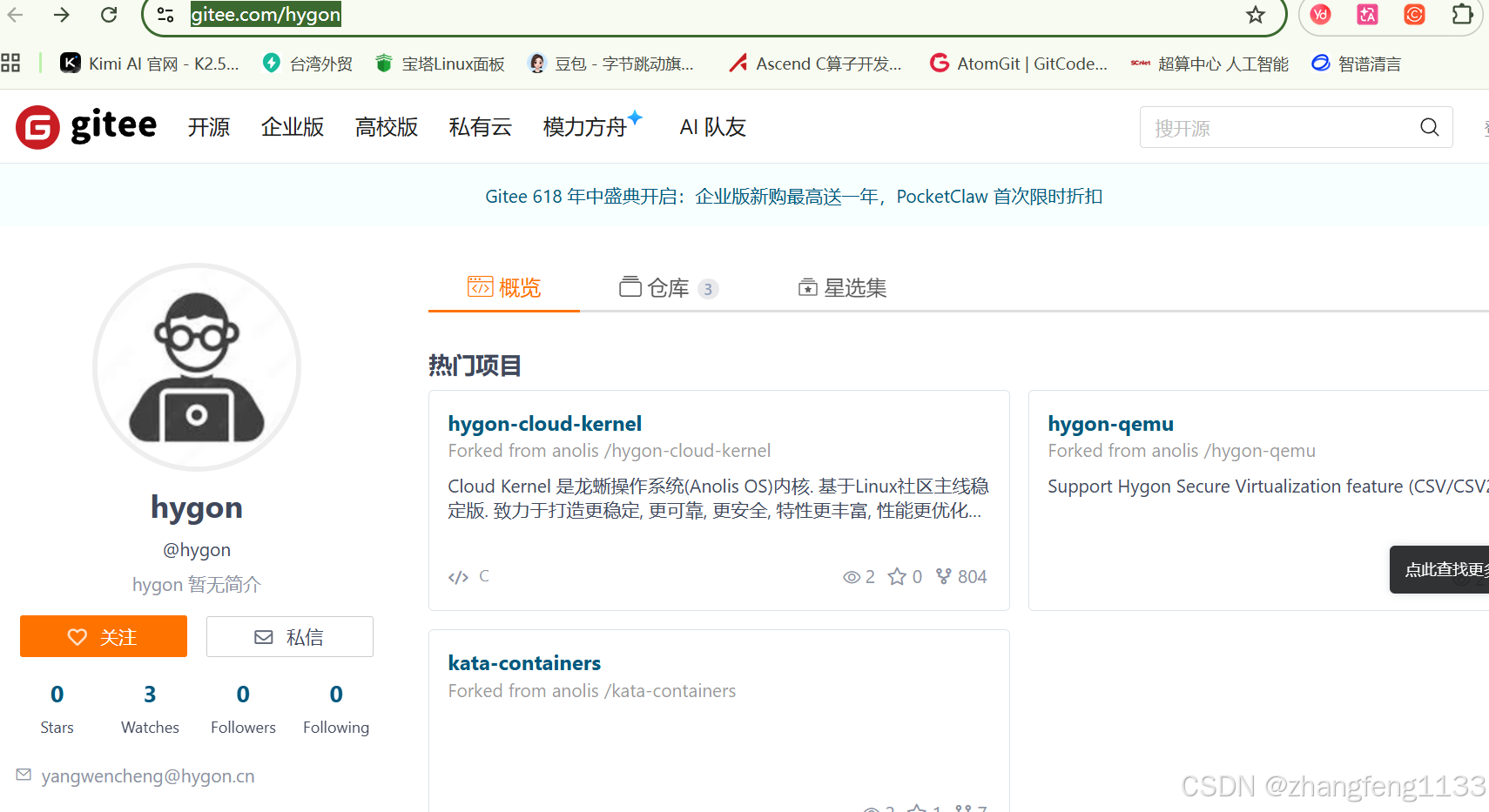Viewport: 1489px width, 812px height.
Task: Switch to the 星选集 tab
Action: pyautogui.click(x=842, y=287)
